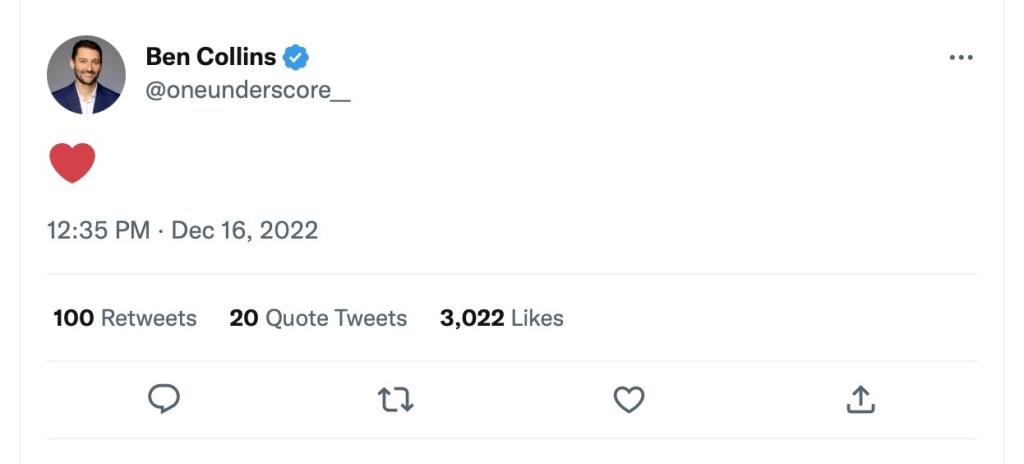Open the three-dot more options menu

tap(960, 58)
